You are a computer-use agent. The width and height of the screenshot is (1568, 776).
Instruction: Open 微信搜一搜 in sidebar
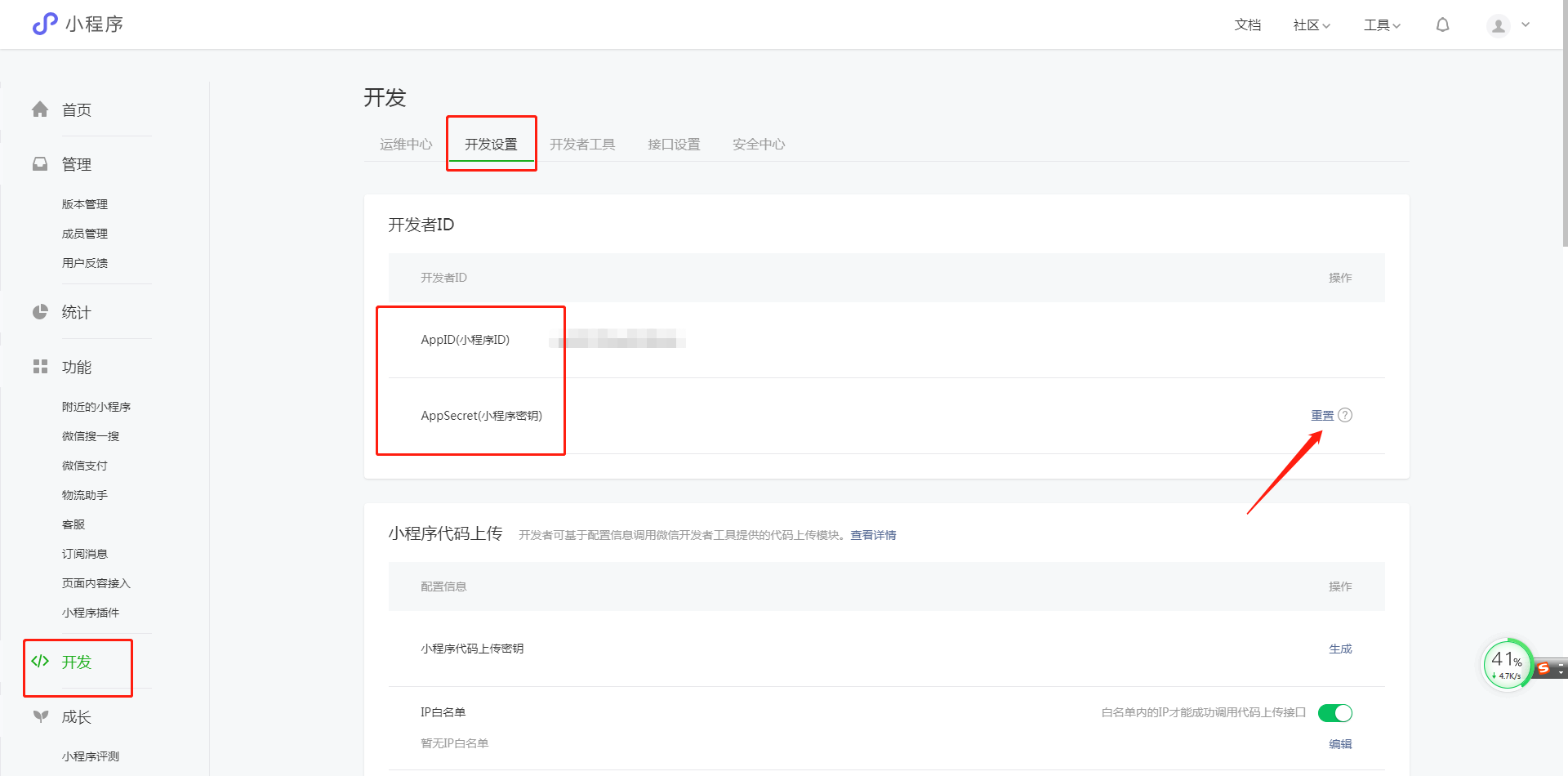coord(91,436)
